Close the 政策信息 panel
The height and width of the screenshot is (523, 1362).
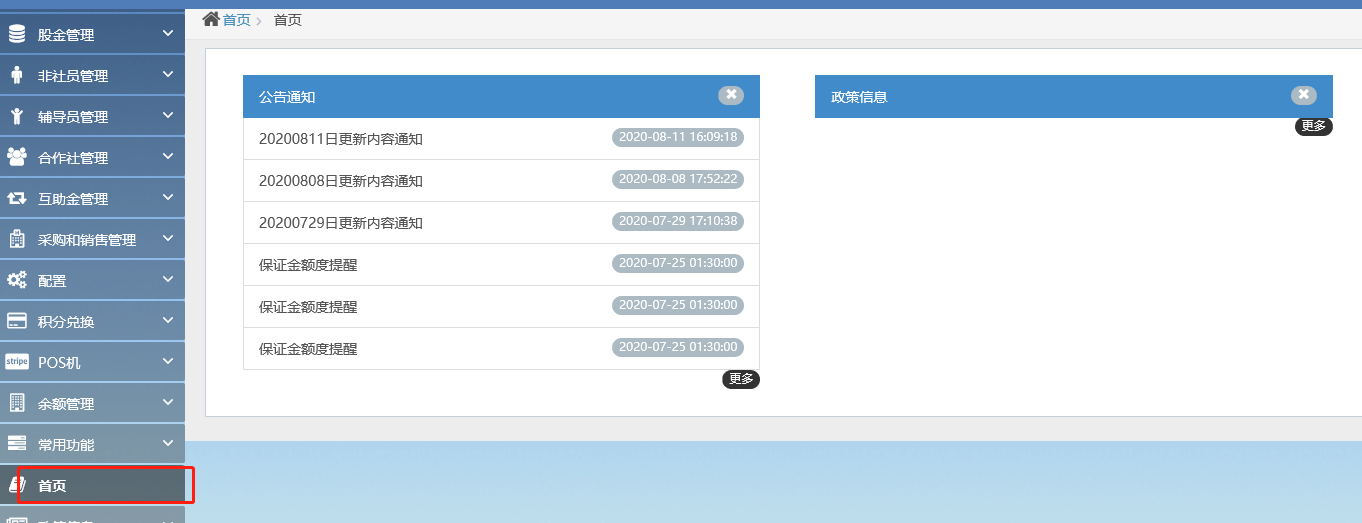tap(1303, 95)
